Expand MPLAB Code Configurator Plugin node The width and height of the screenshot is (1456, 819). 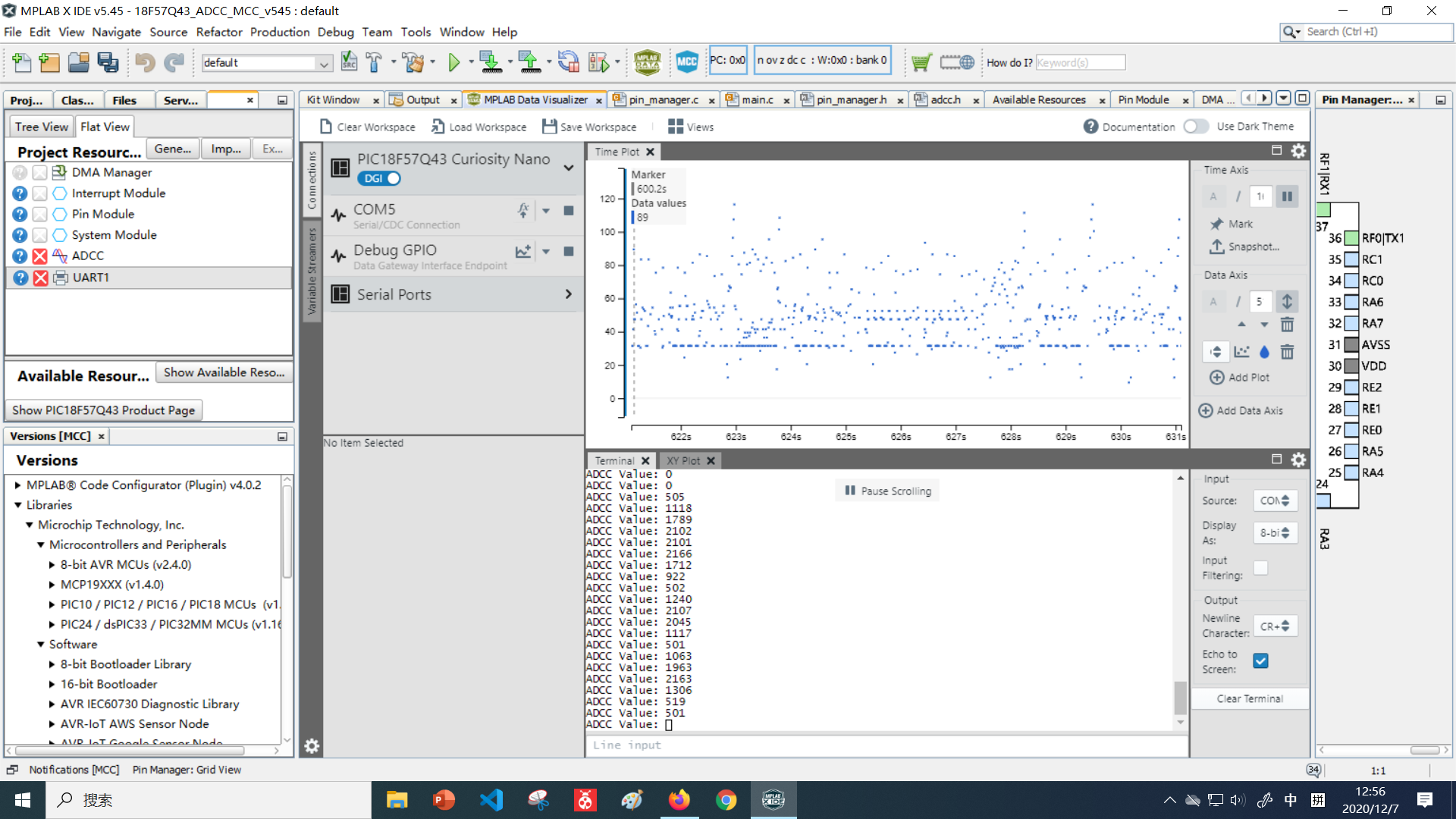point(17,485)
